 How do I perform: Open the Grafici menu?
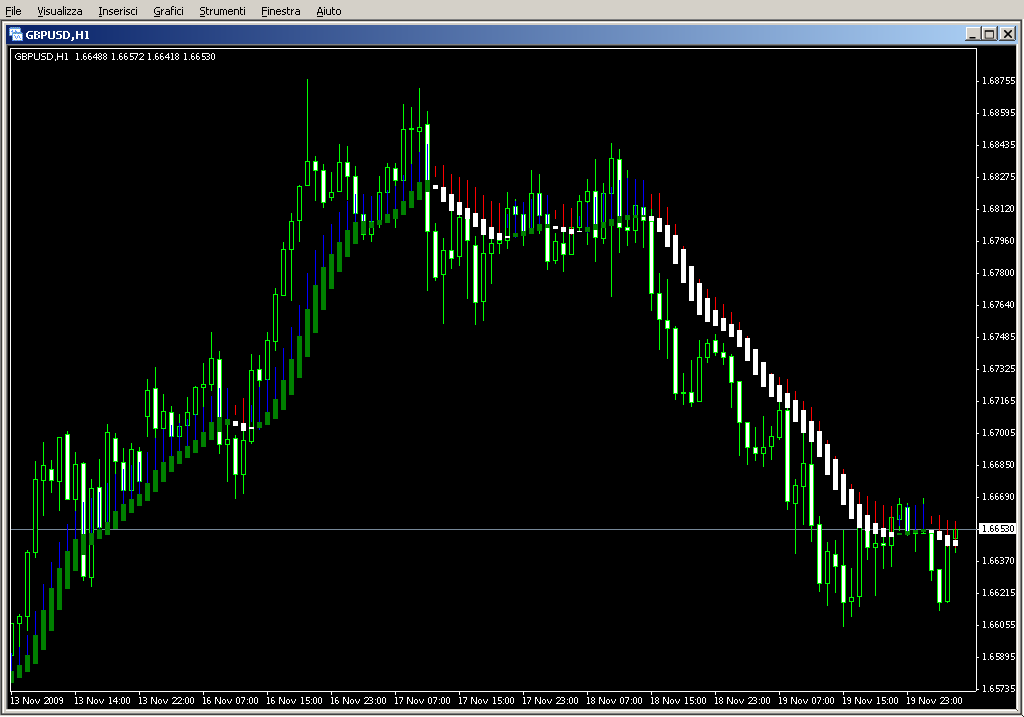(168, 11)
